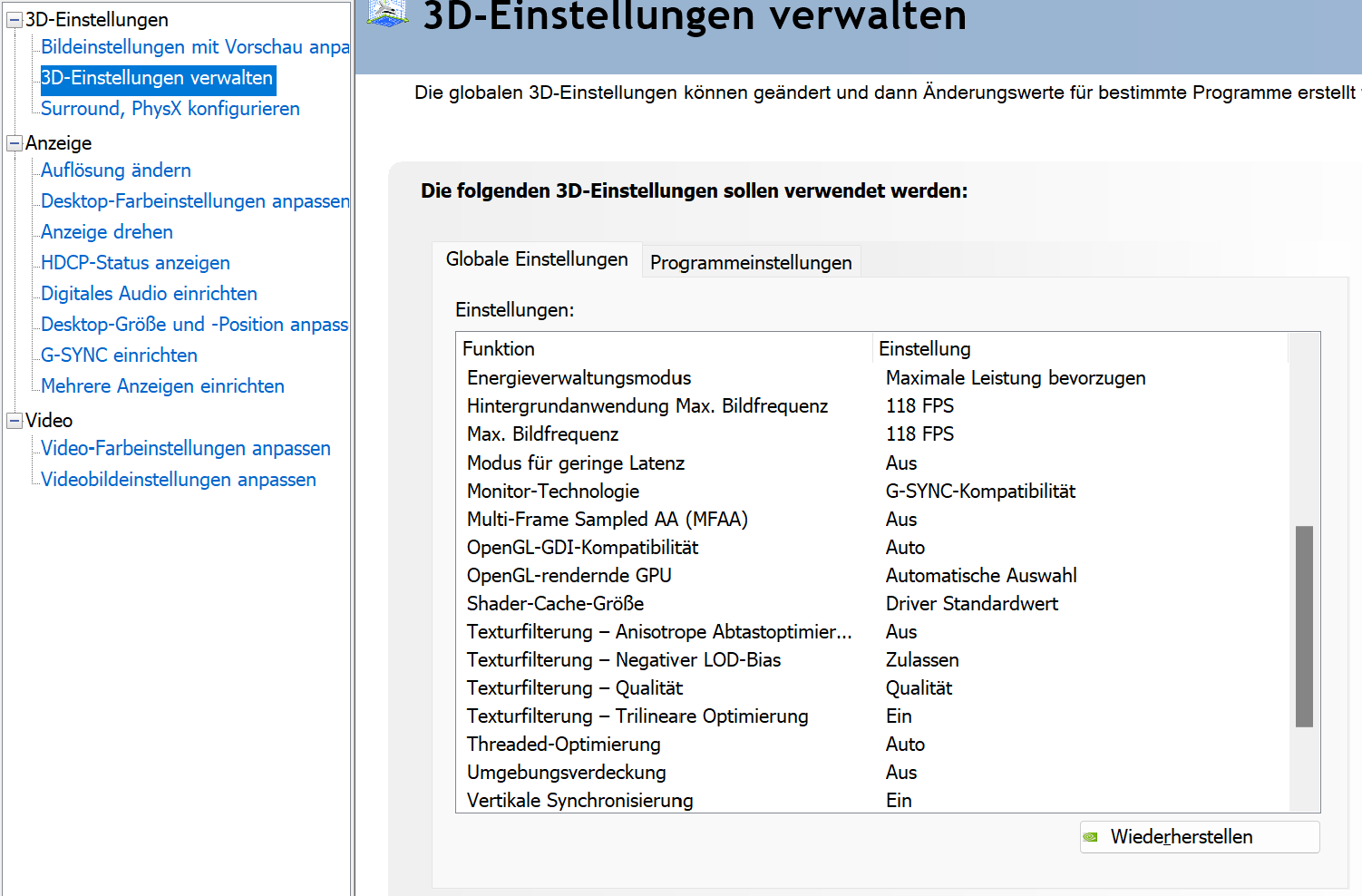Open Anzeige drehen page
The width and height of the screenshot is (1362, 896).
107,232
